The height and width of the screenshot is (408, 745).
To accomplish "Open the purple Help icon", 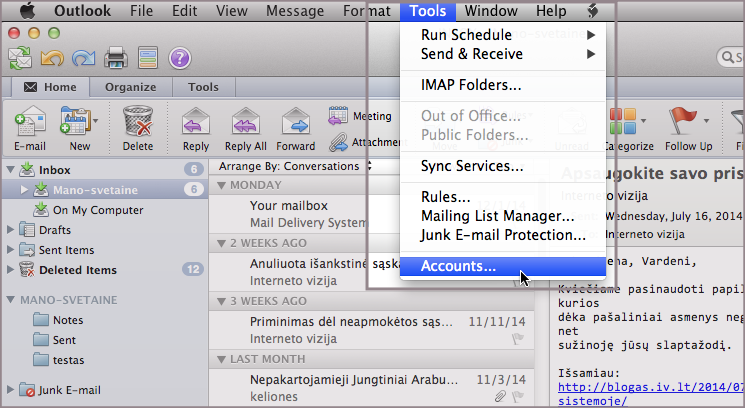I will coord(180,57).
